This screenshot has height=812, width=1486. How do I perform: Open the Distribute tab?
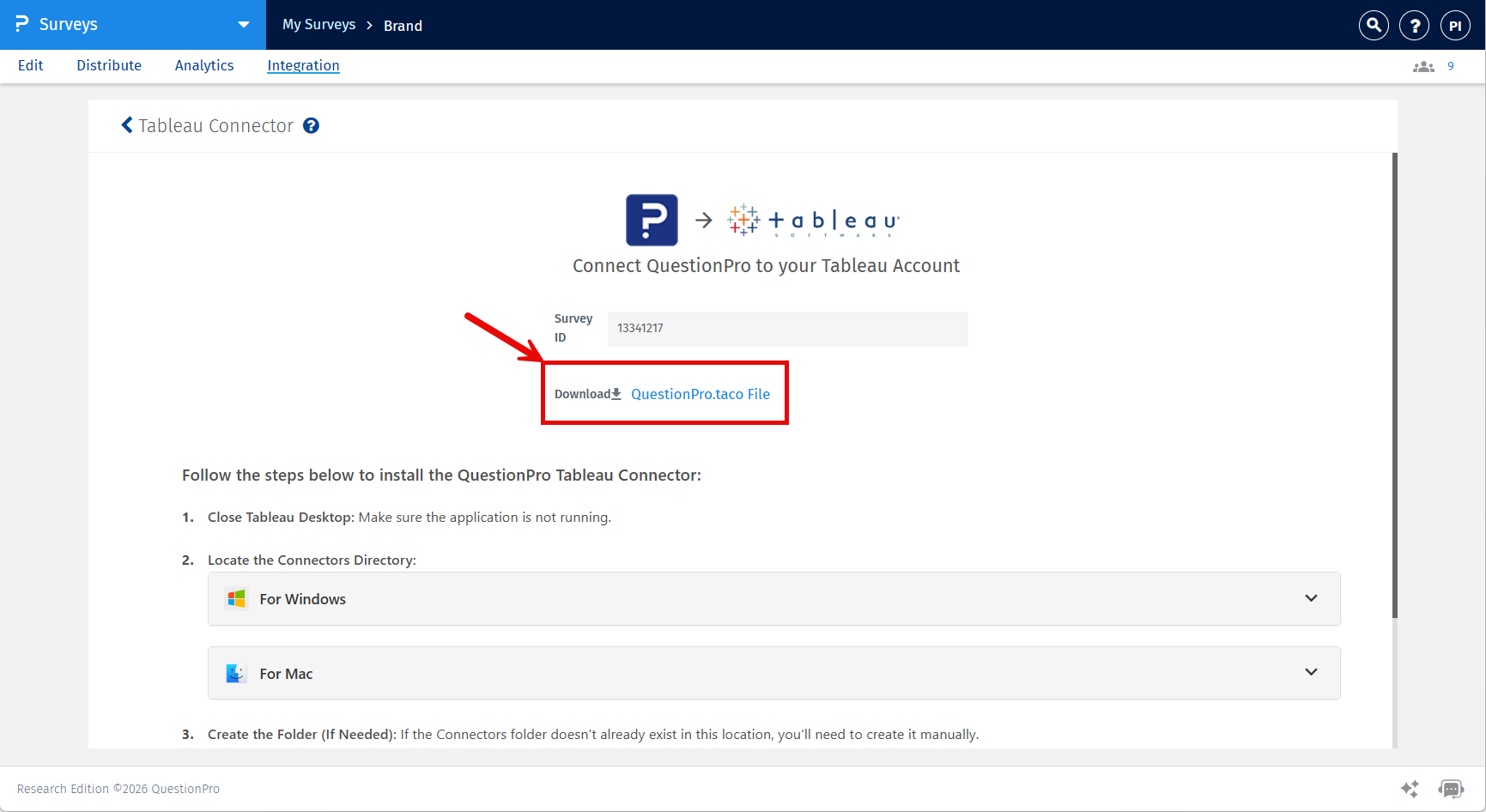coord(108,65)
